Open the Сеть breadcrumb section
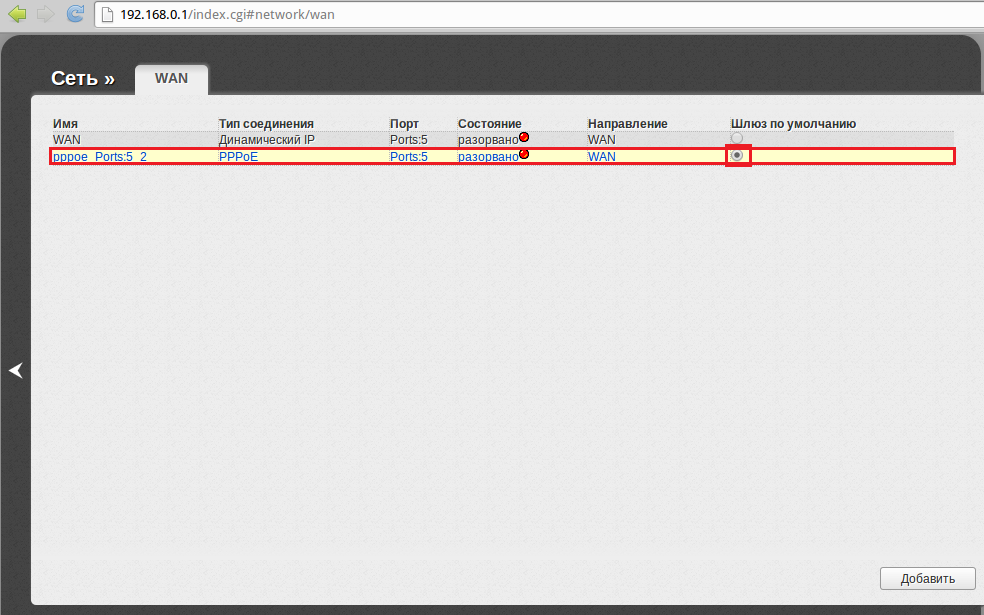The height and width of the screenshot is (615, 984). [x=82, y=78]
